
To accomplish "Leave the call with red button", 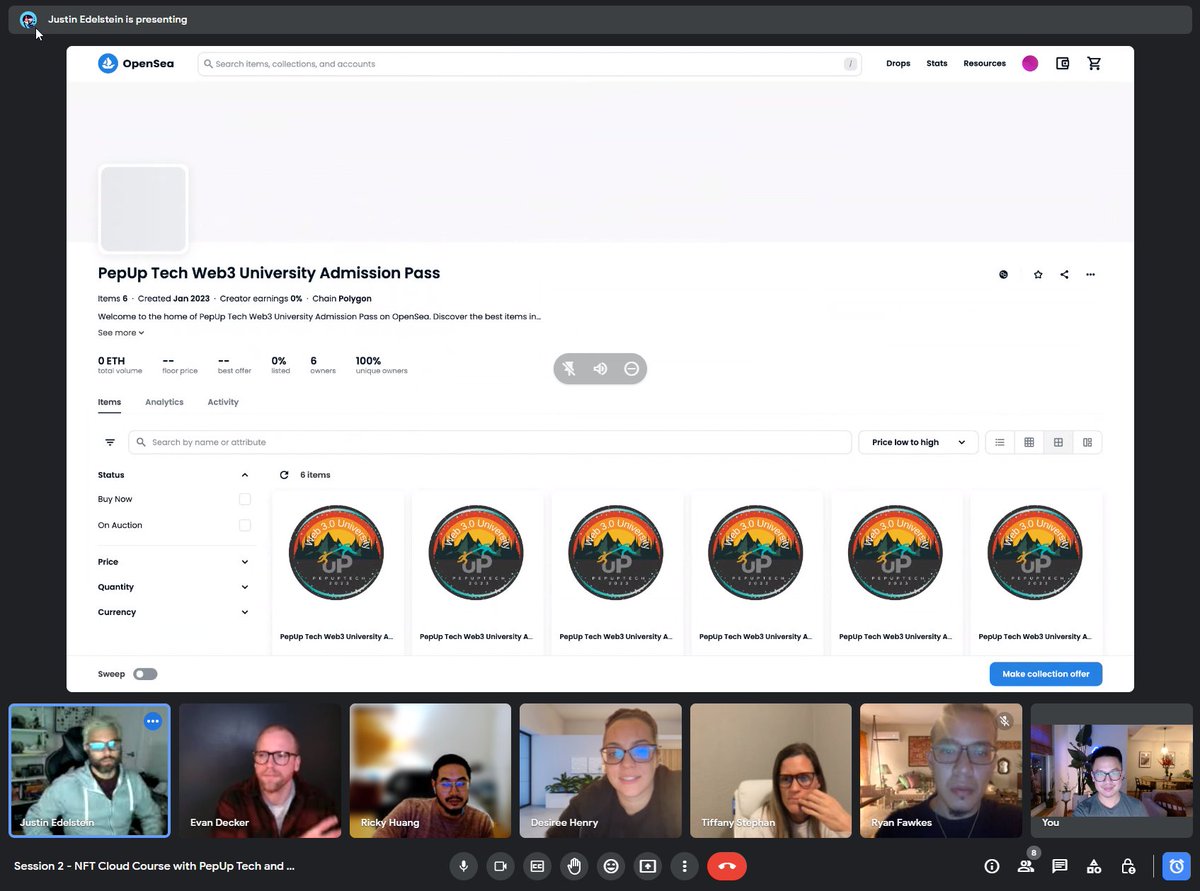I will click(727, 866).
